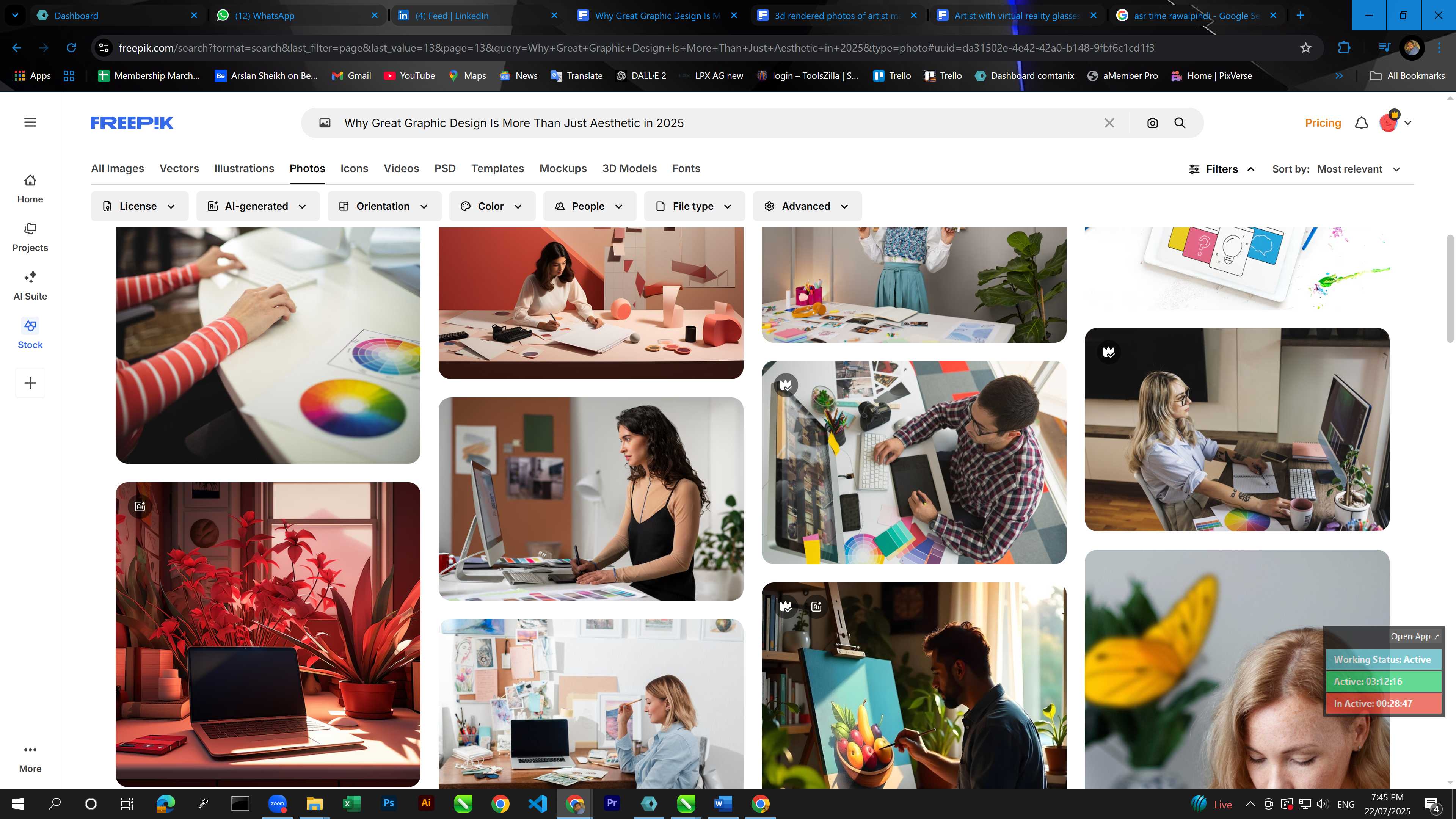Viewport: 1456px width, 819px height.
Task: Switch to WhatsApp browser tab
Action: (298, 15)
